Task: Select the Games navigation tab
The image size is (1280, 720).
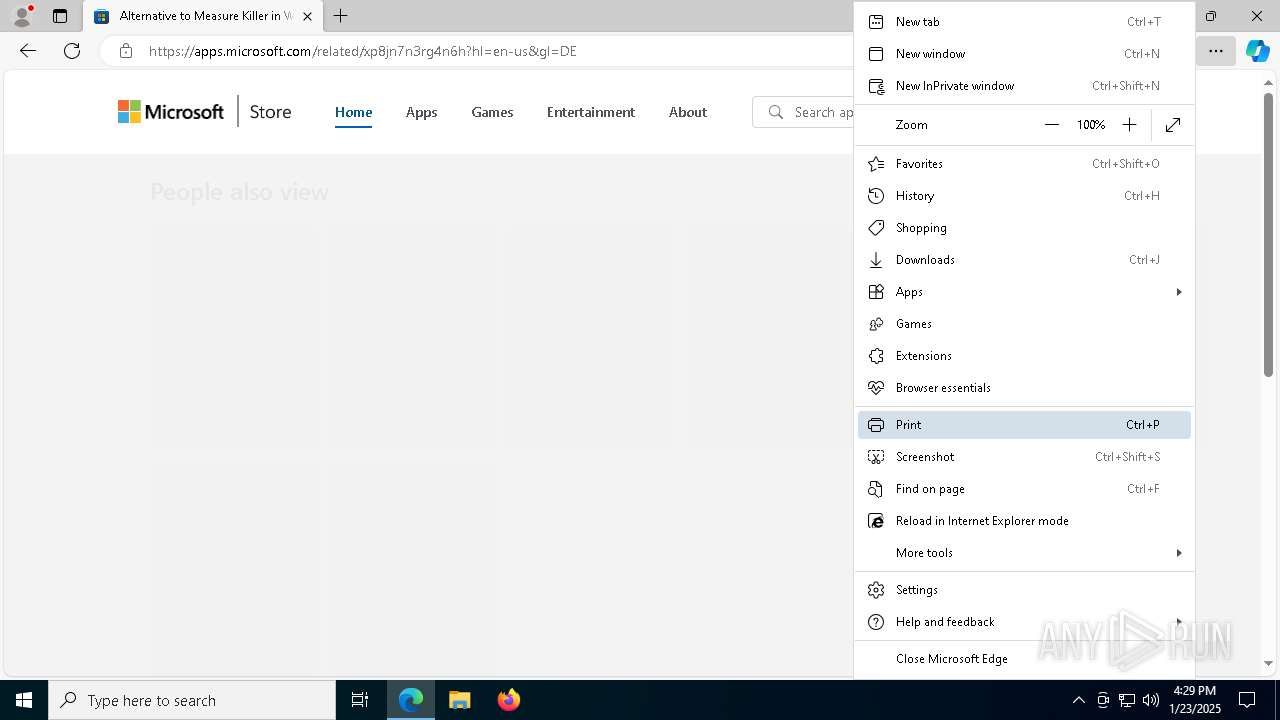Action: pyautogui.click(x=492, y=112)
